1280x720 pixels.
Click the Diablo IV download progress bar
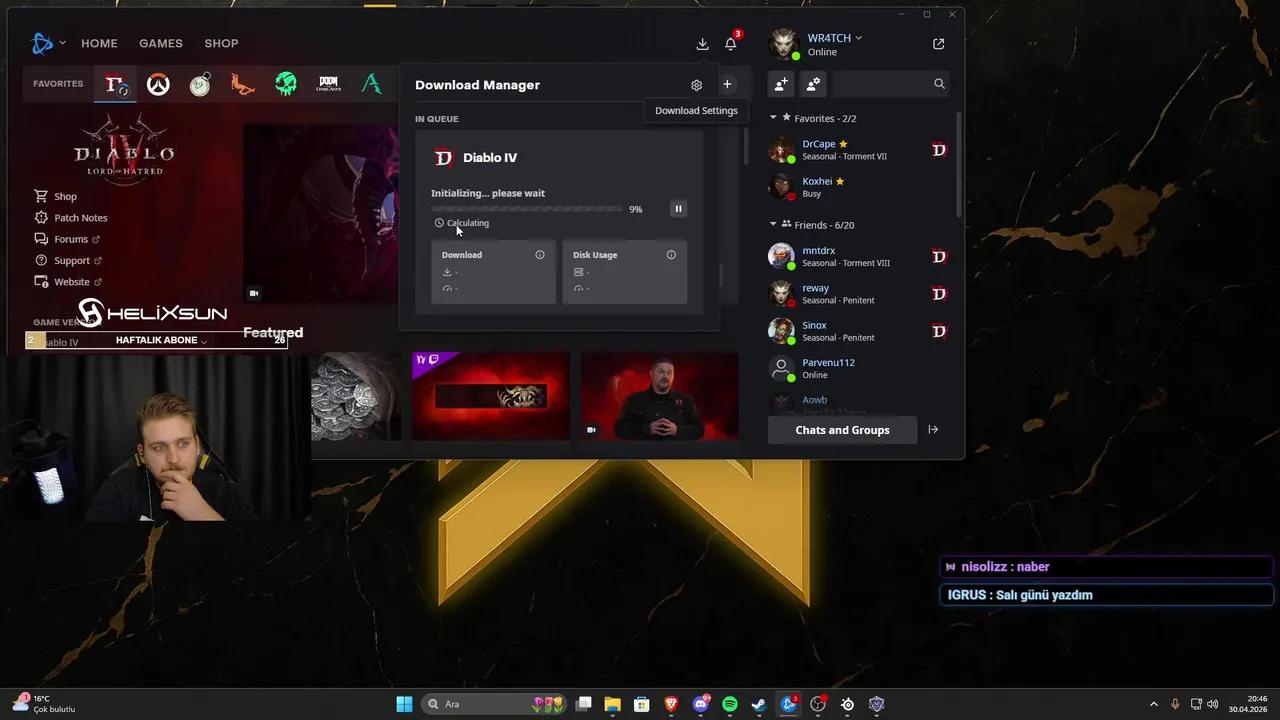pos(527,209)
